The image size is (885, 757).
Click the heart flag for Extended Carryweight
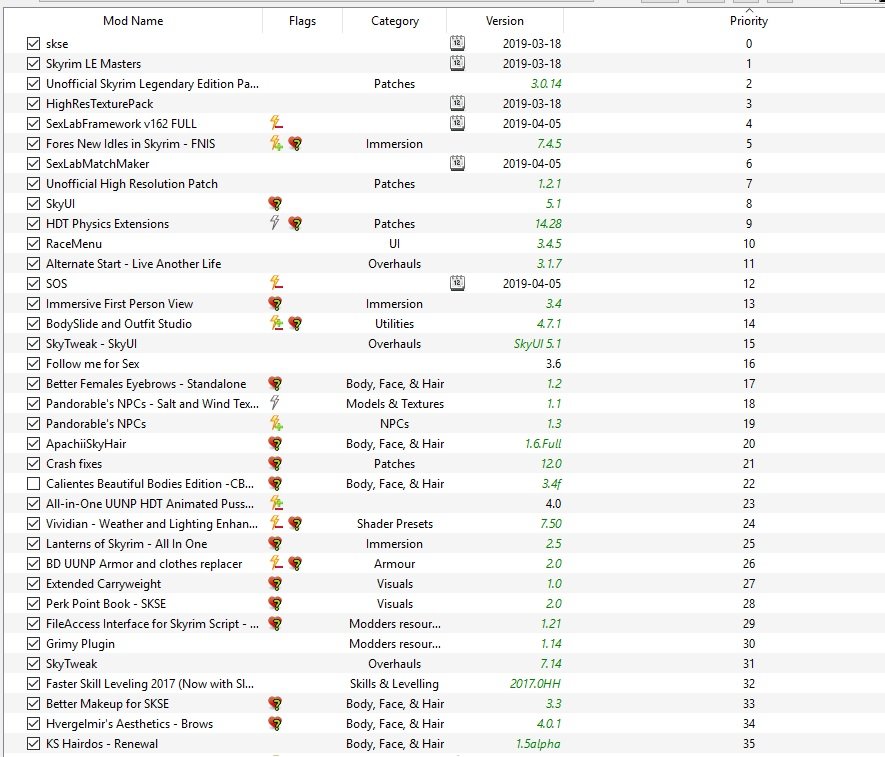pyautogui.click(x=275, y=584)
